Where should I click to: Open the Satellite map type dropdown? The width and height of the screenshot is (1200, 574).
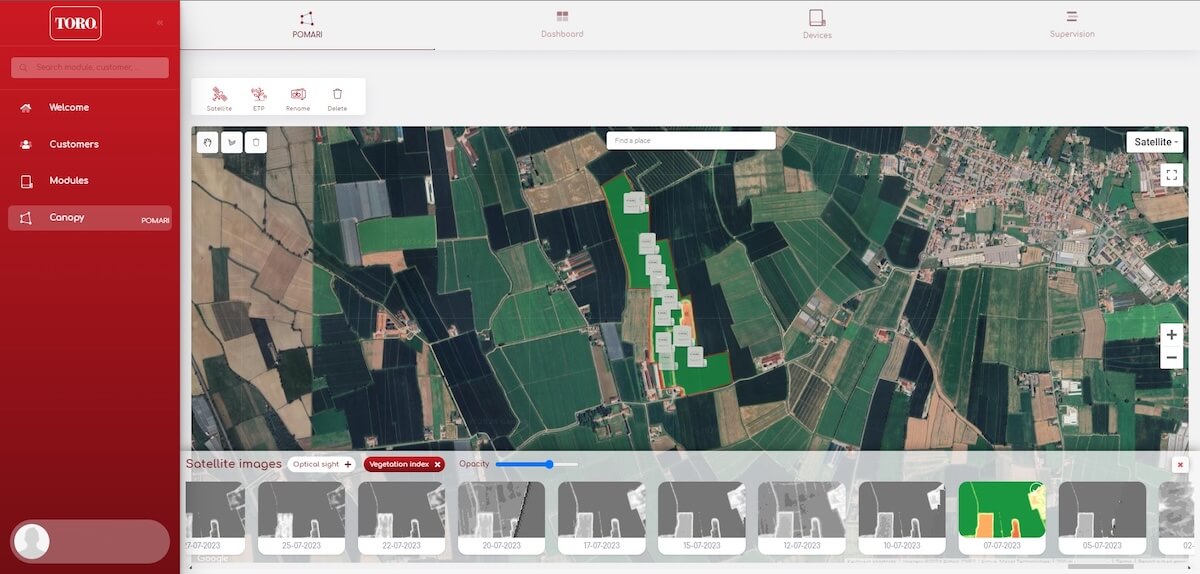(1157, 142)
